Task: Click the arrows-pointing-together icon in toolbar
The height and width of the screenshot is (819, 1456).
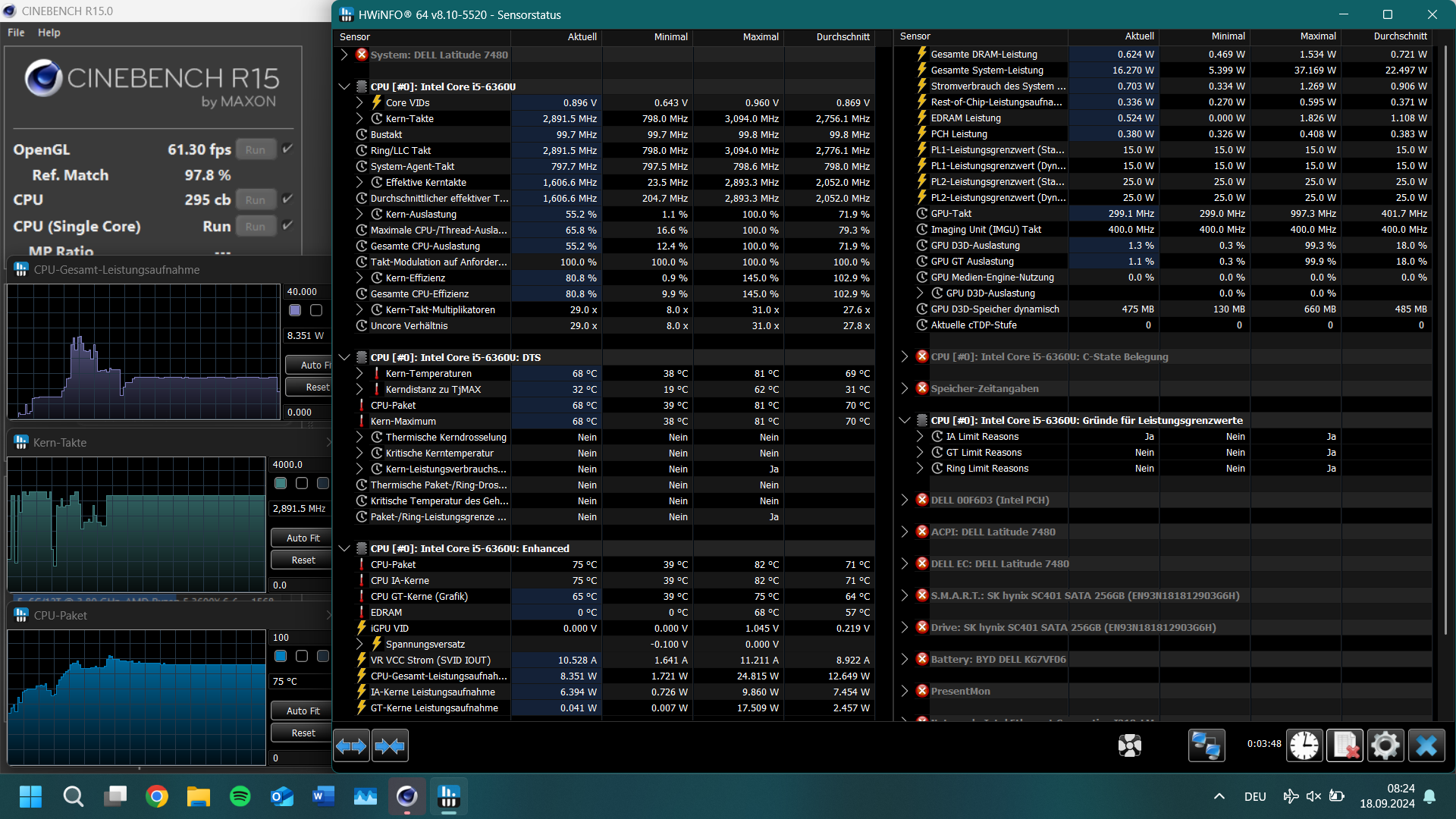Action: click(x=390, y=745)
